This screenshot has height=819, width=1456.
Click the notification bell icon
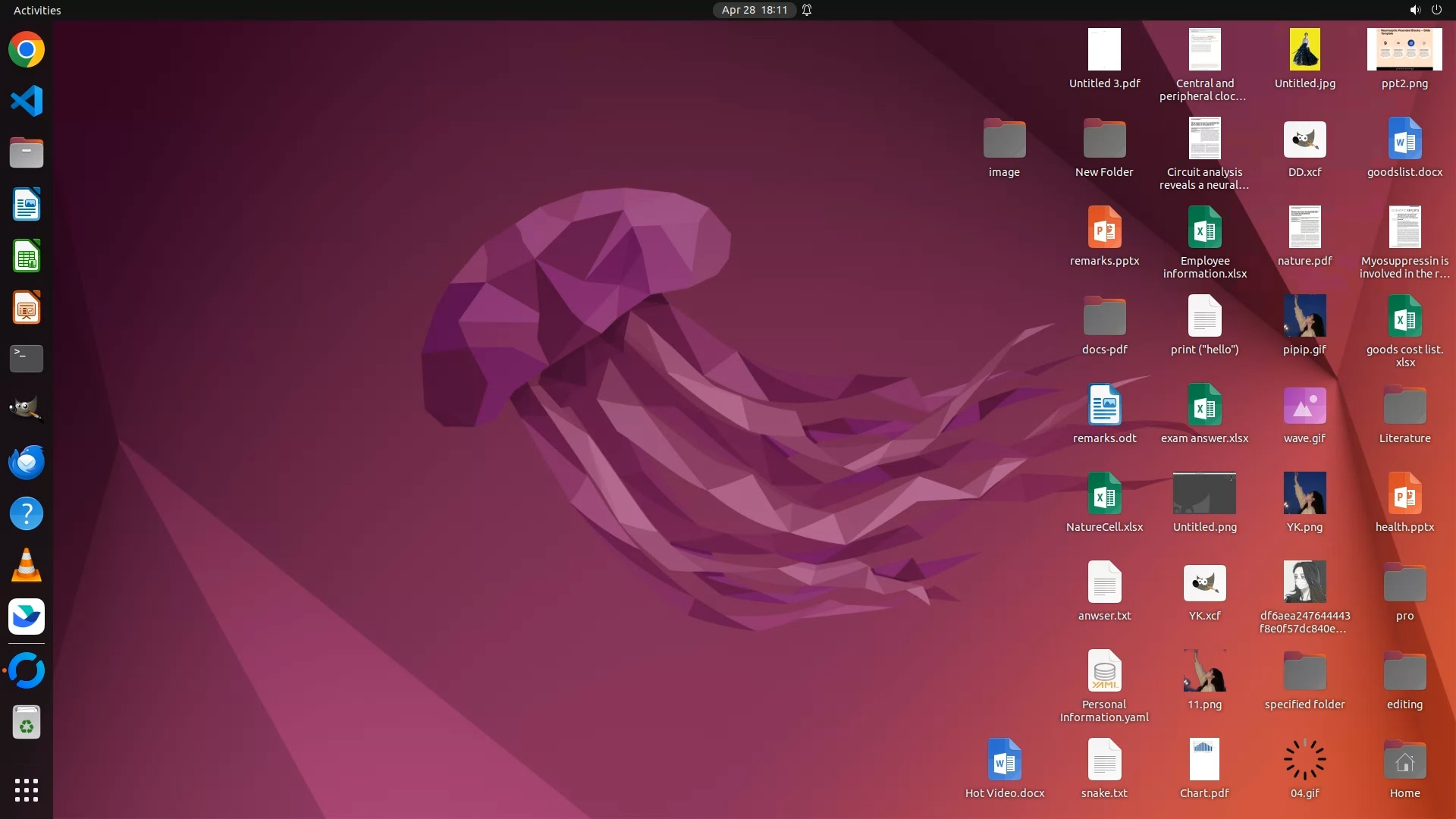coord(807,10)
